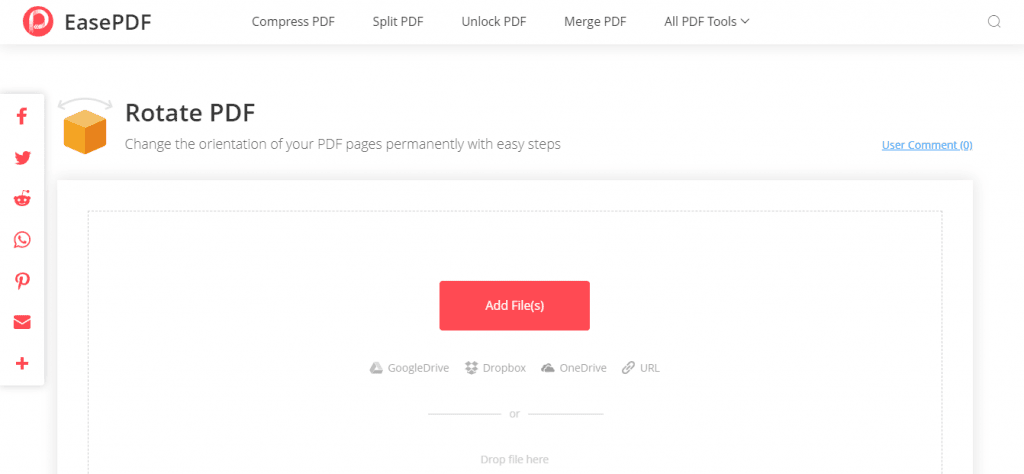Go to Unlock PDF tool
The height and width of the screenshot is (474, 1024).
point(494,22)
